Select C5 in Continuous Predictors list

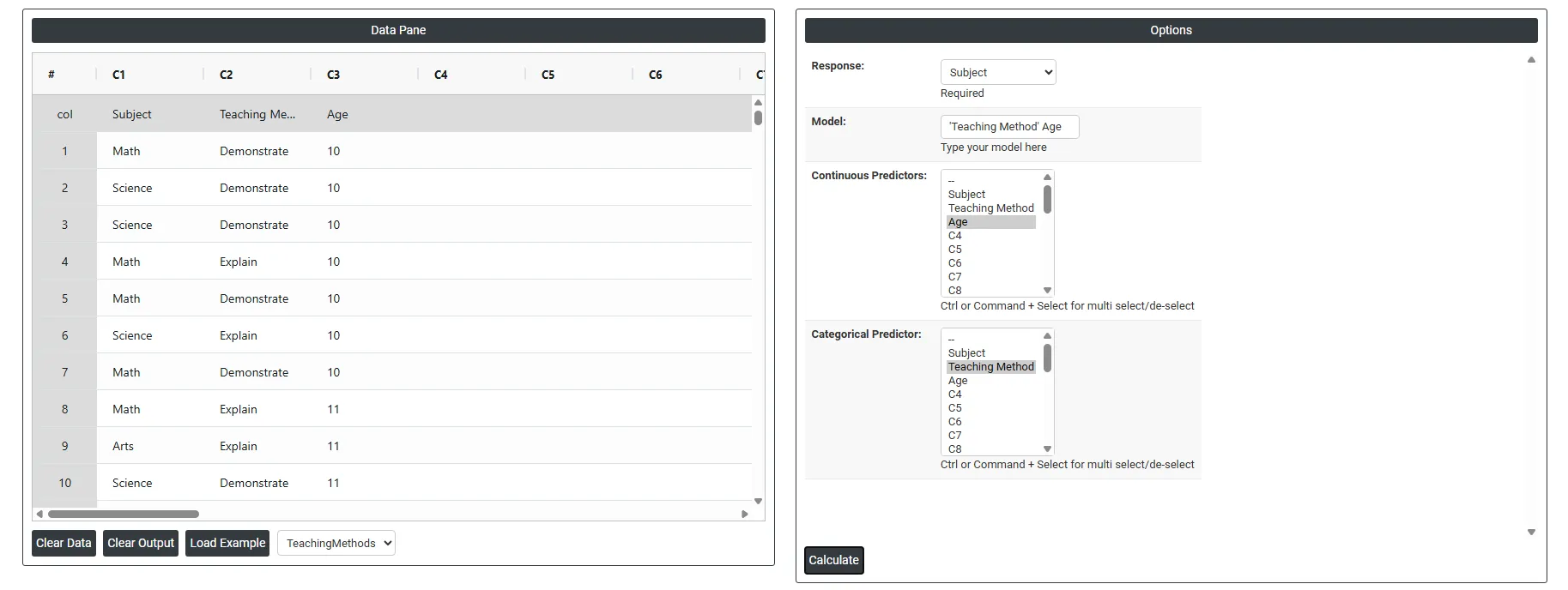coord(991,250)
